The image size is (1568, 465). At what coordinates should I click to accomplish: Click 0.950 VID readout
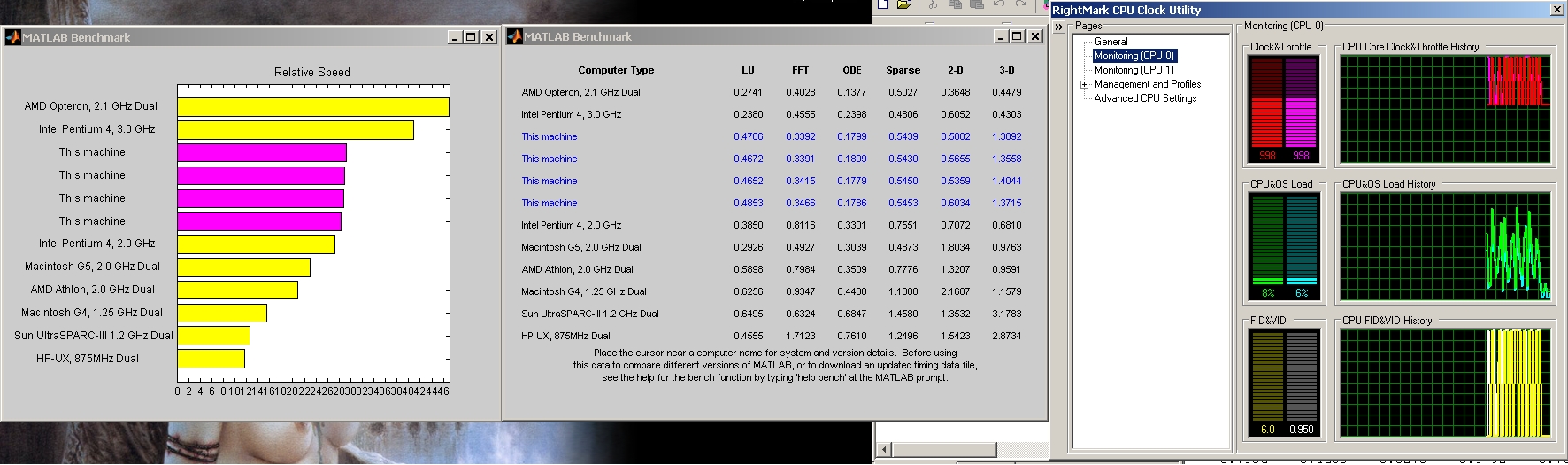(x=1301, y=429)
